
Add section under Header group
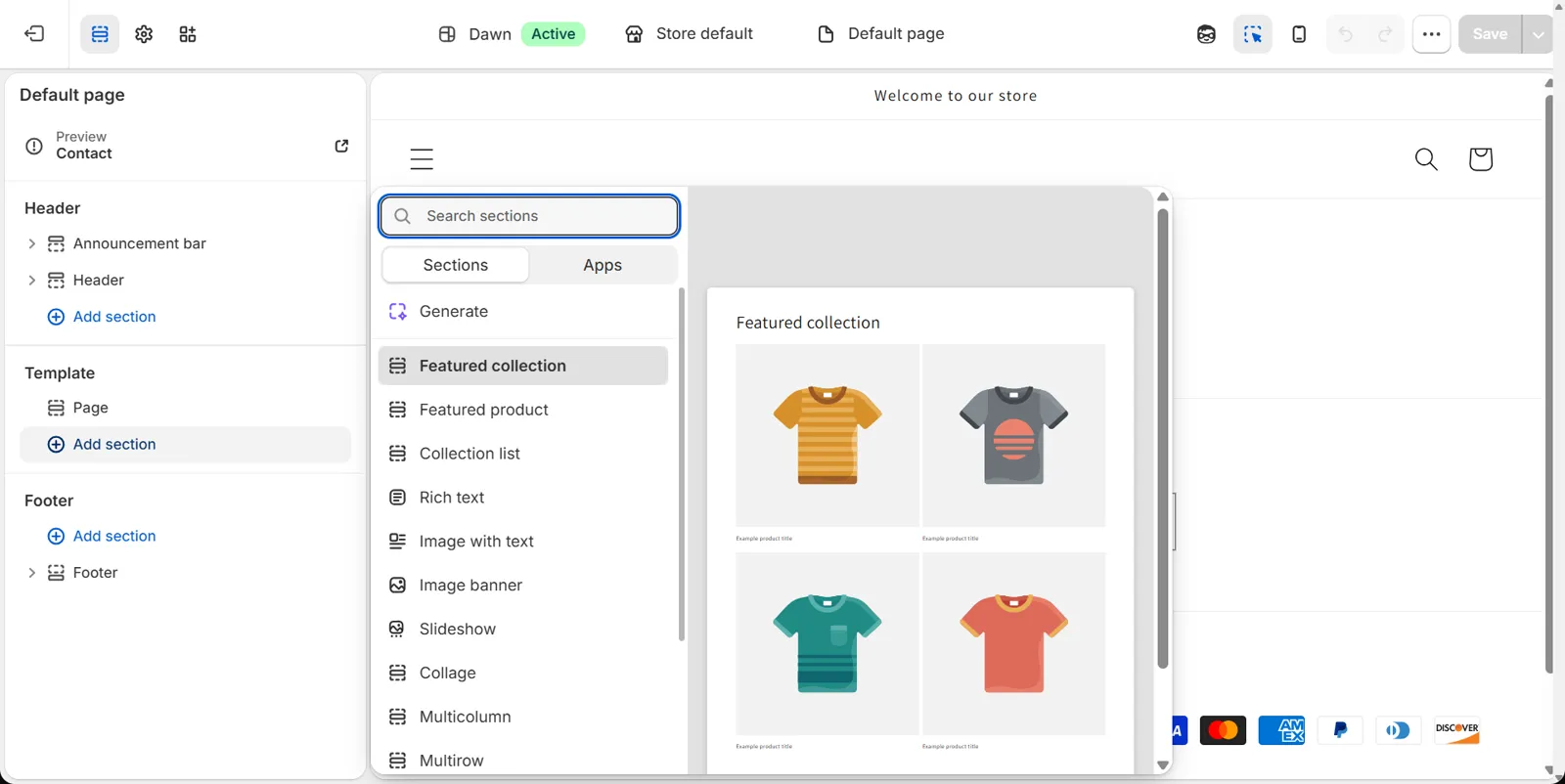102,317
